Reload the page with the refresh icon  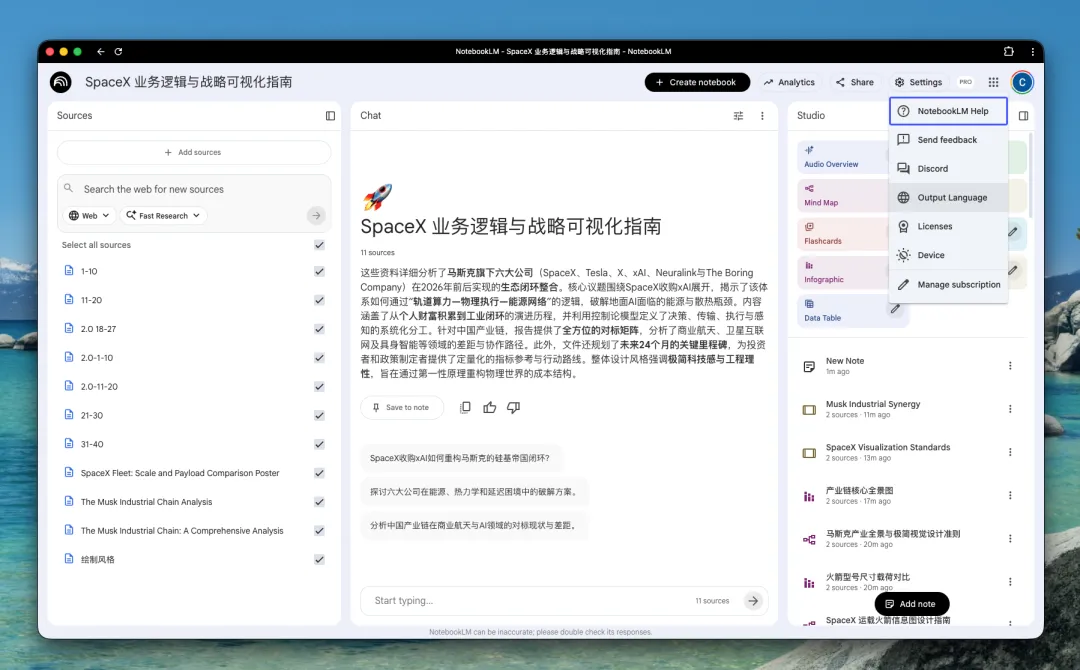pos(118,52)
